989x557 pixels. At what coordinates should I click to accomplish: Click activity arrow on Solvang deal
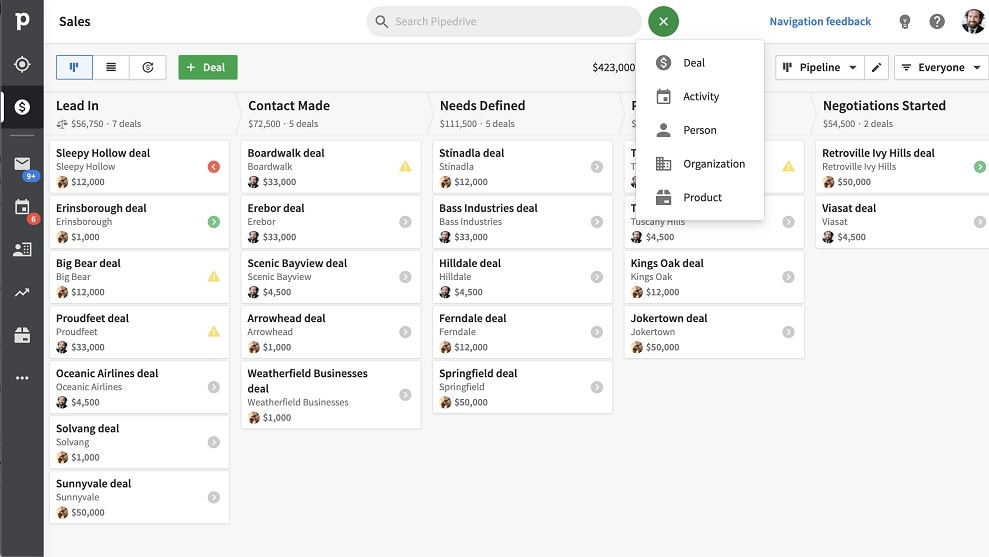pos(214,442)
